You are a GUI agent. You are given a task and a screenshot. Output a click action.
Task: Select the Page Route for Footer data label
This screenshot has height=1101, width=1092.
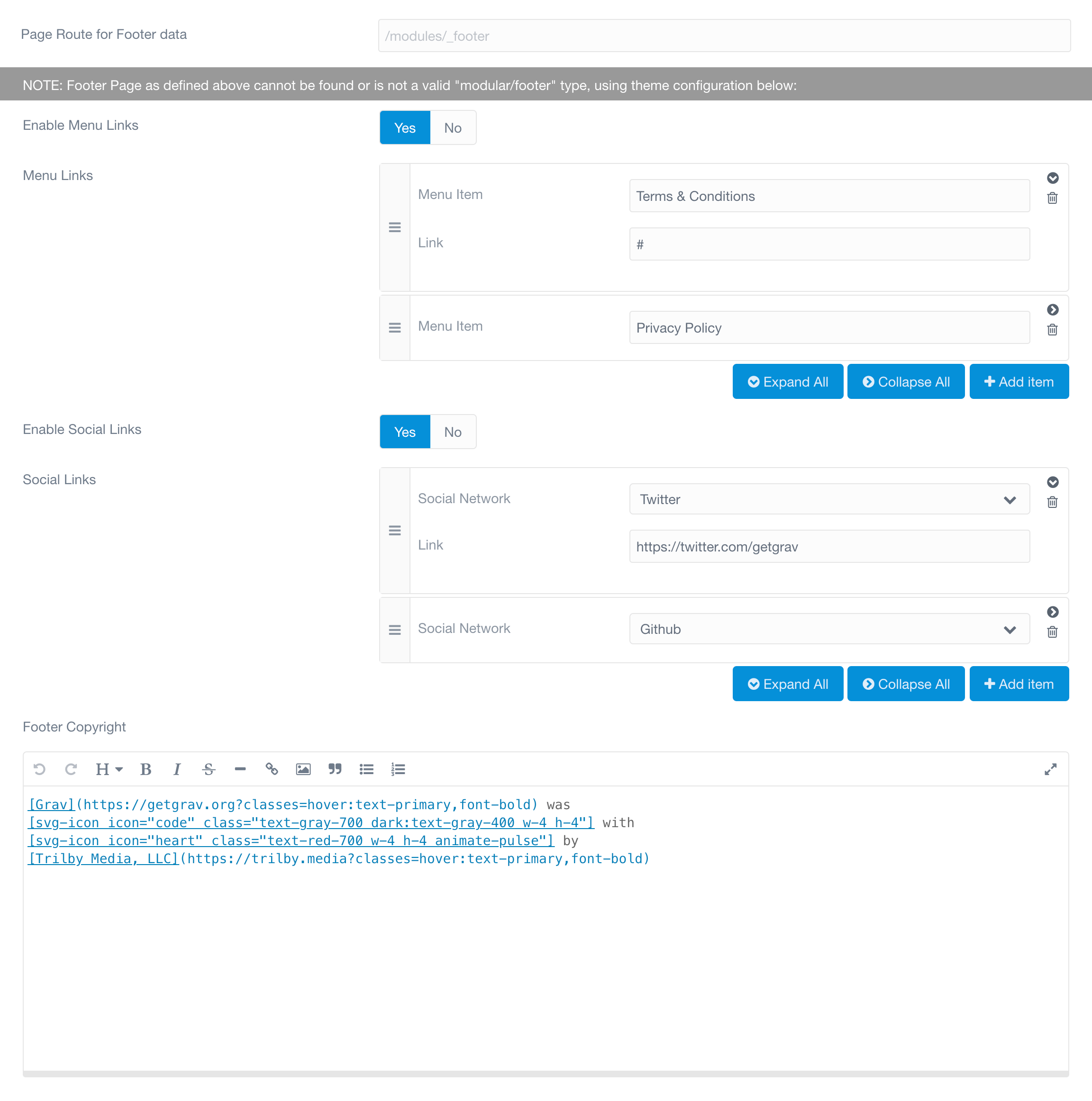(x=104, y=34)
